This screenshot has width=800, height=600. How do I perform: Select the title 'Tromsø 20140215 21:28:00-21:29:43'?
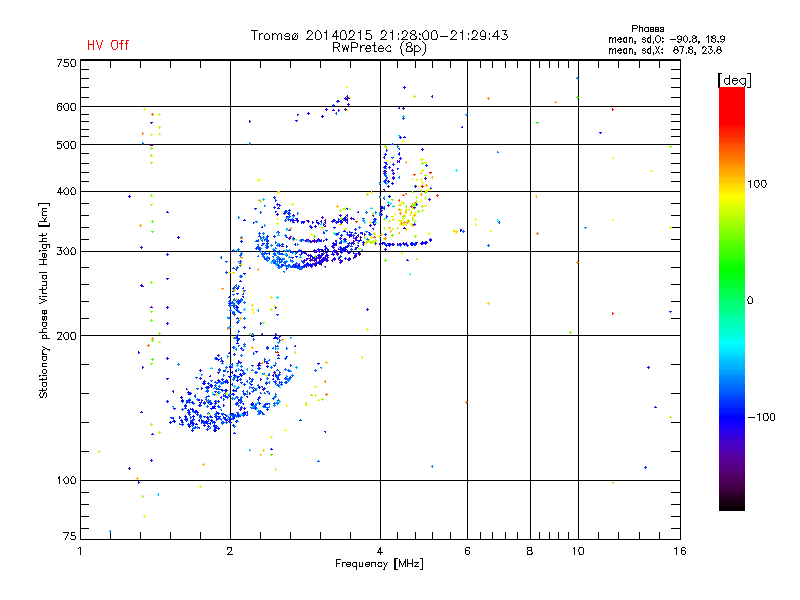[x=379, y=35]
